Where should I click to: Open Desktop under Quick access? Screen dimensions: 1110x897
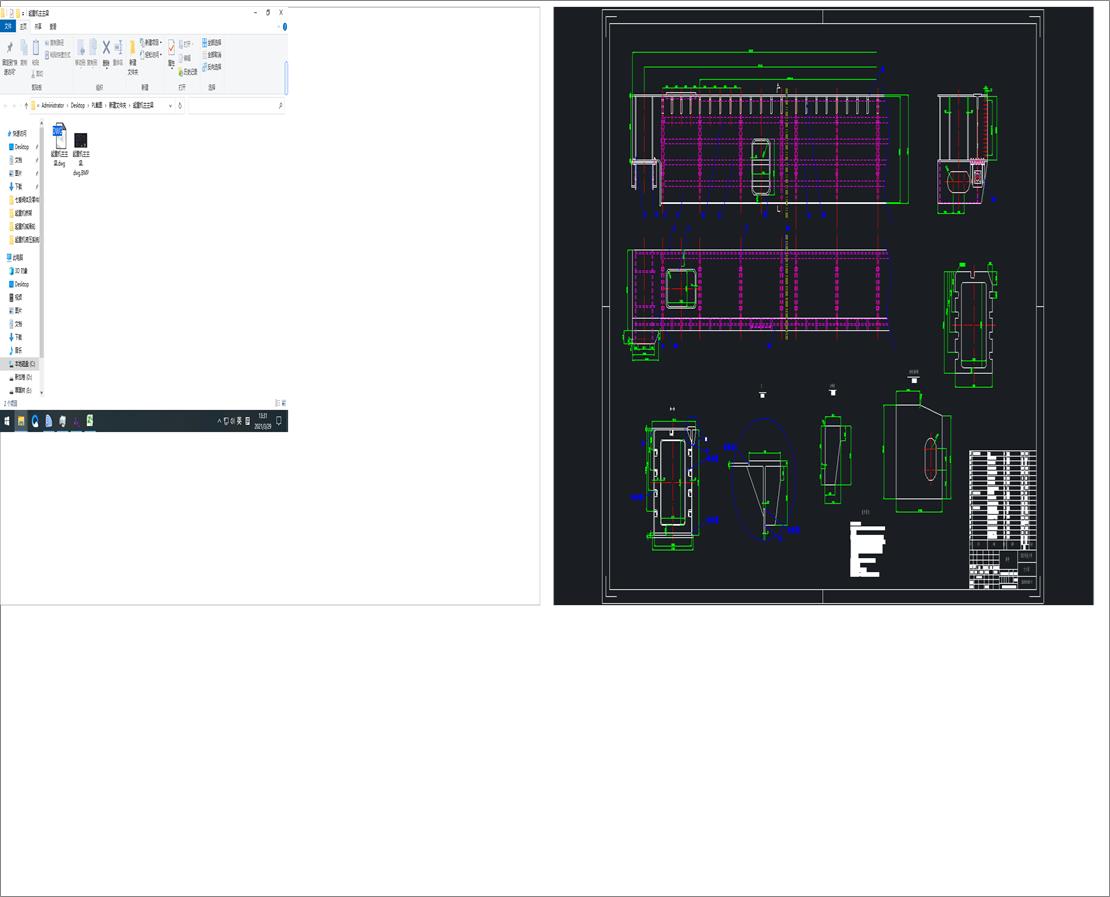click(20, 147)
